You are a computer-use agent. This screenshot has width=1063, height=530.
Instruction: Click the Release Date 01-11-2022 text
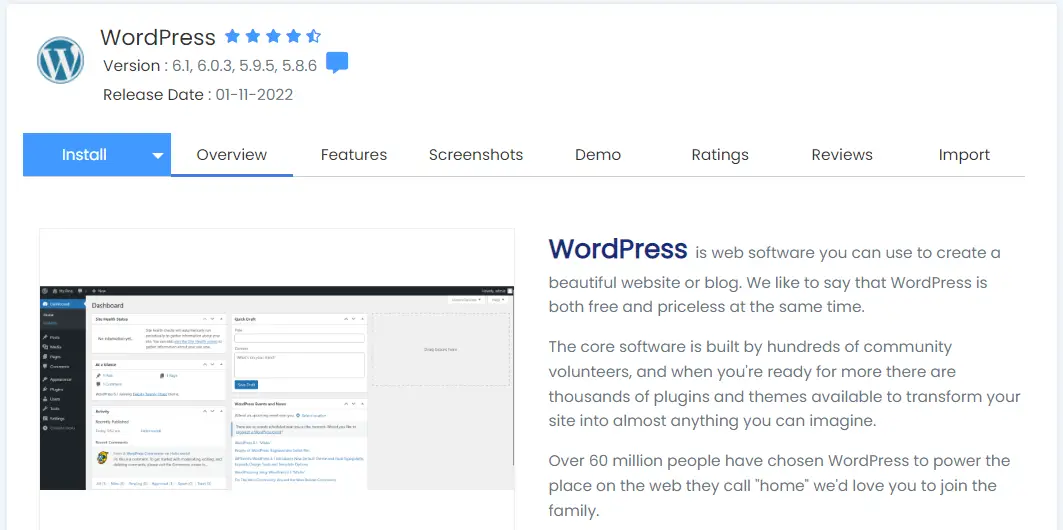click(198, 95)
